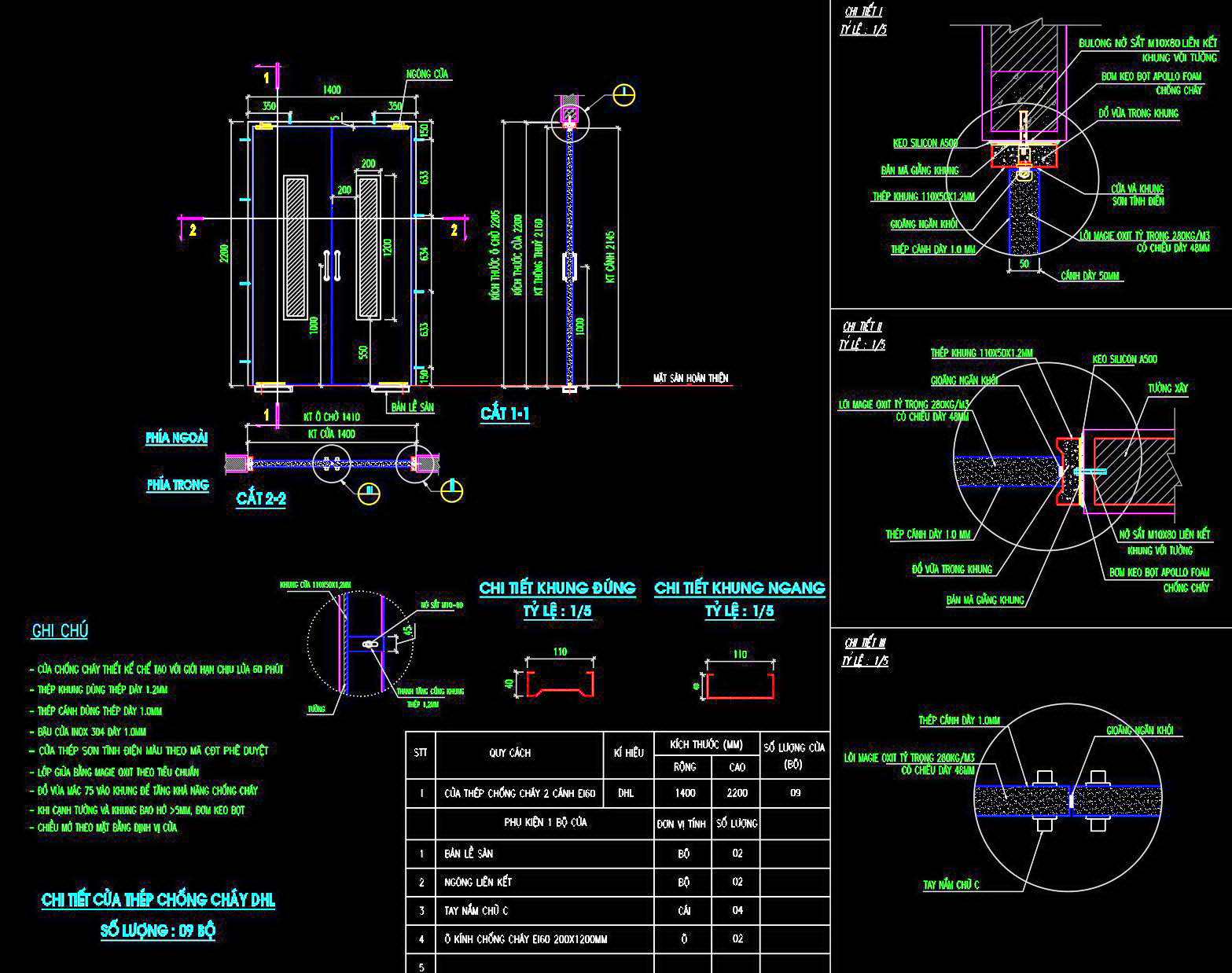Click the red horizontal frame profile shape
This screenshot has height=973, width=1232.
click(x=741, y=685)
